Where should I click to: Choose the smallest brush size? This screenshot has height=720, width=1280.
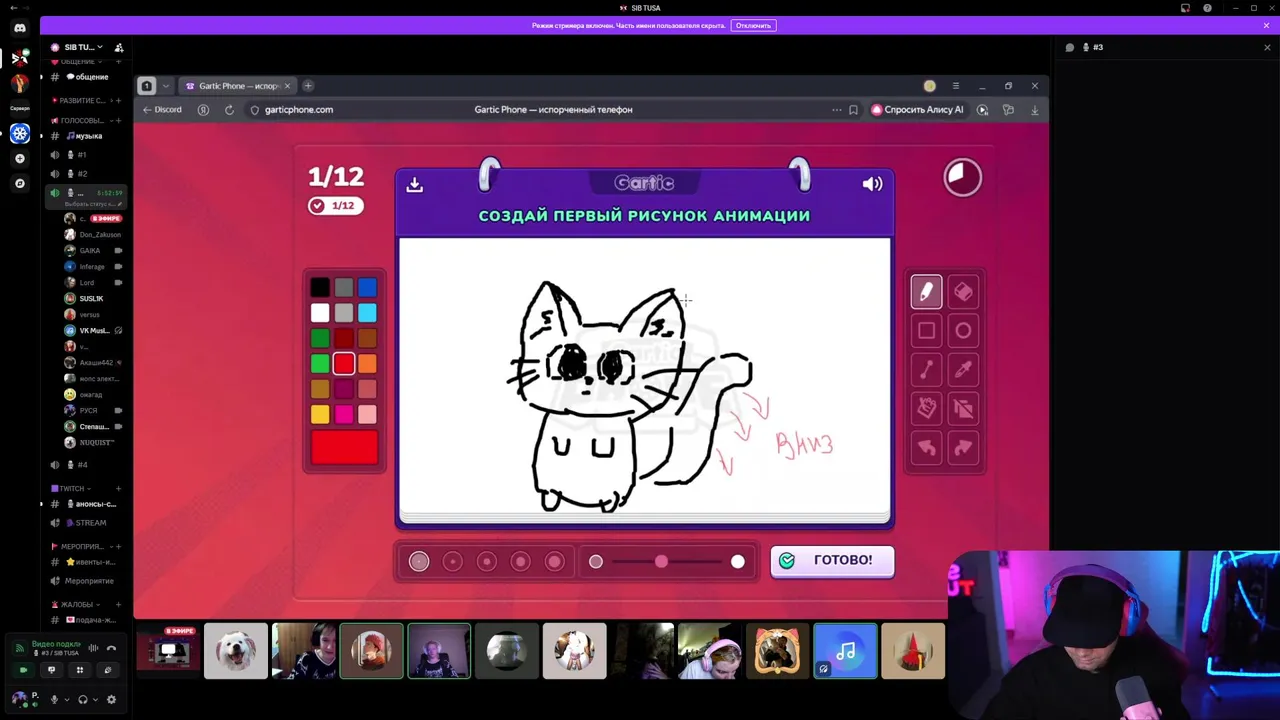[419, 562]
